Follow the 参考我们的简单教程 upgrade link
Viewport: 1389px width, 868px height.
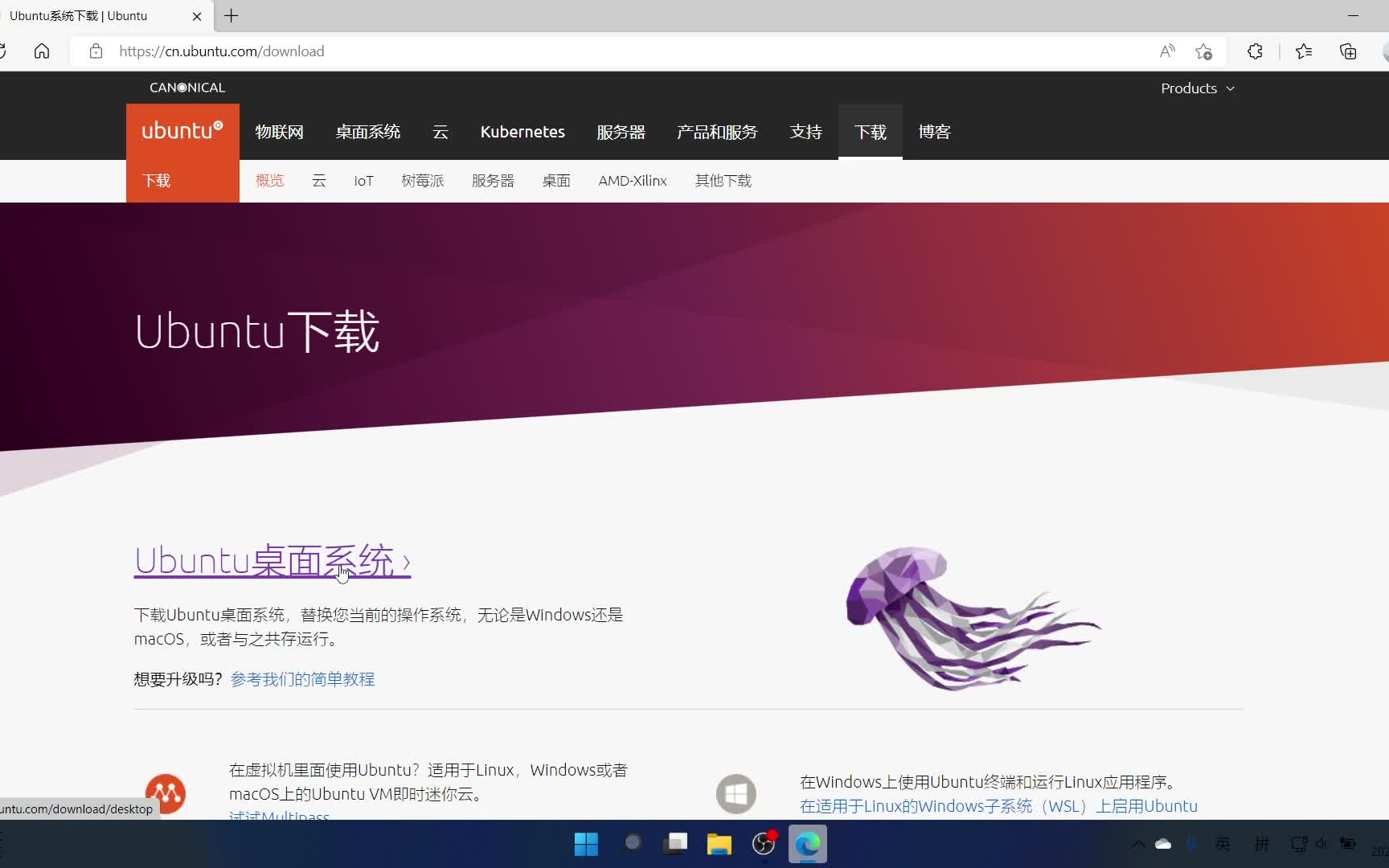pos(302,678)
